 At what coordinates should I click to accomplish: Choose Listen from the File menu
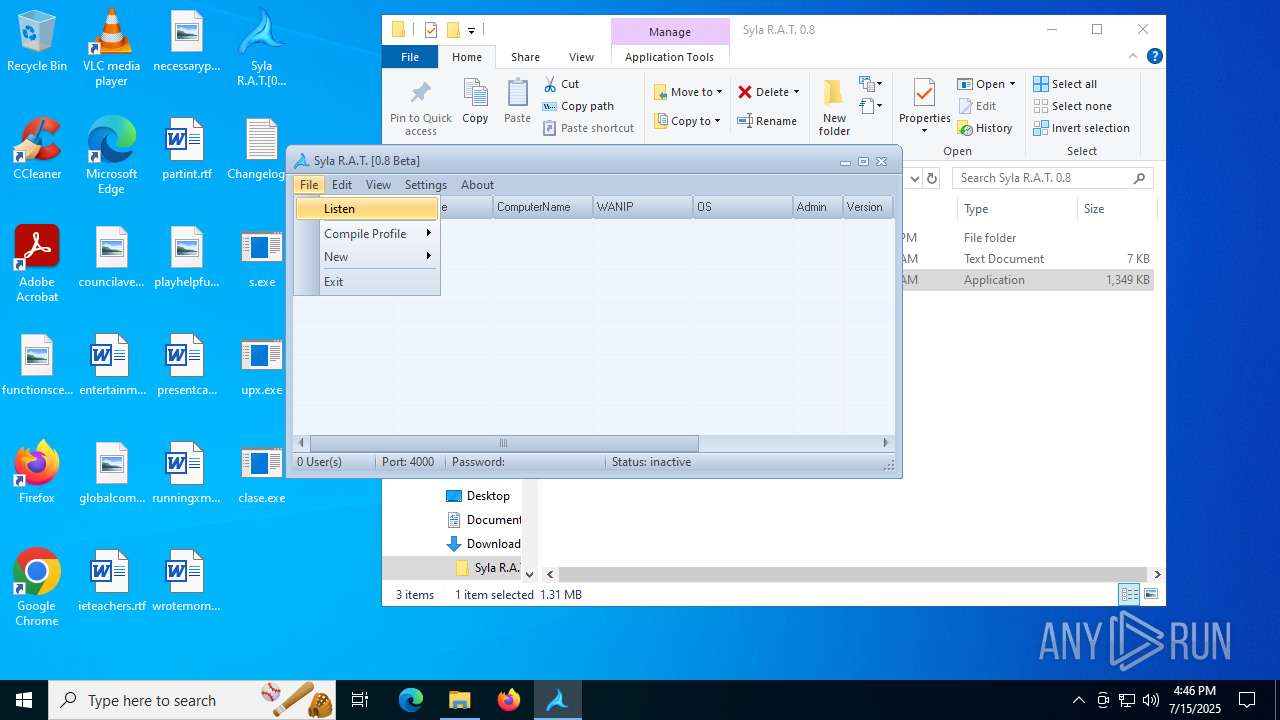click(x=367, y=209)
